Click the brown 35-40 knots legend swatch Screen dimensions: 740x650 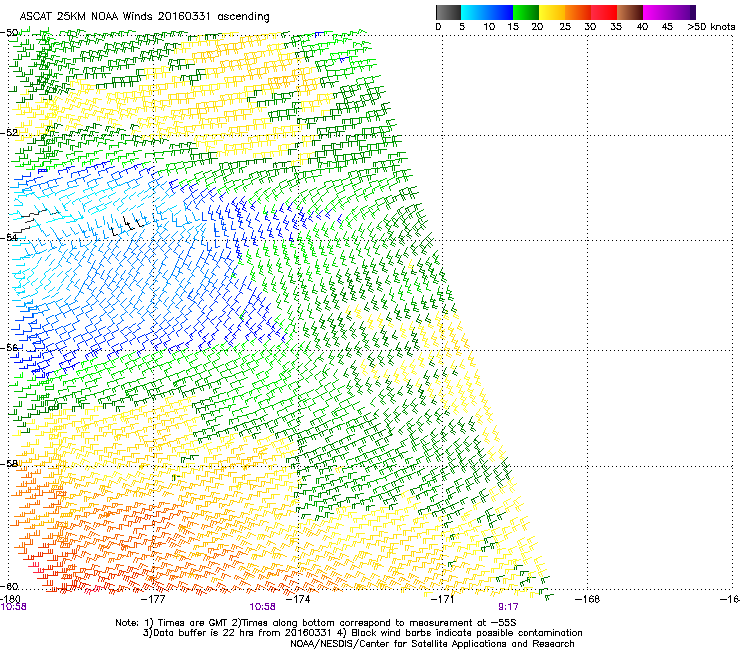click(x=630, y=12)
